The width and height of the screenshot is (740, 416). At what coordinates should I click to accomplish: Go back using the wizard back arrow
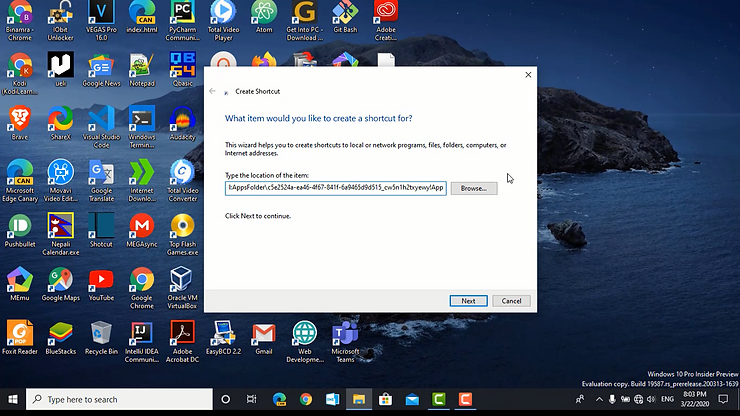[x=212, y=91]
